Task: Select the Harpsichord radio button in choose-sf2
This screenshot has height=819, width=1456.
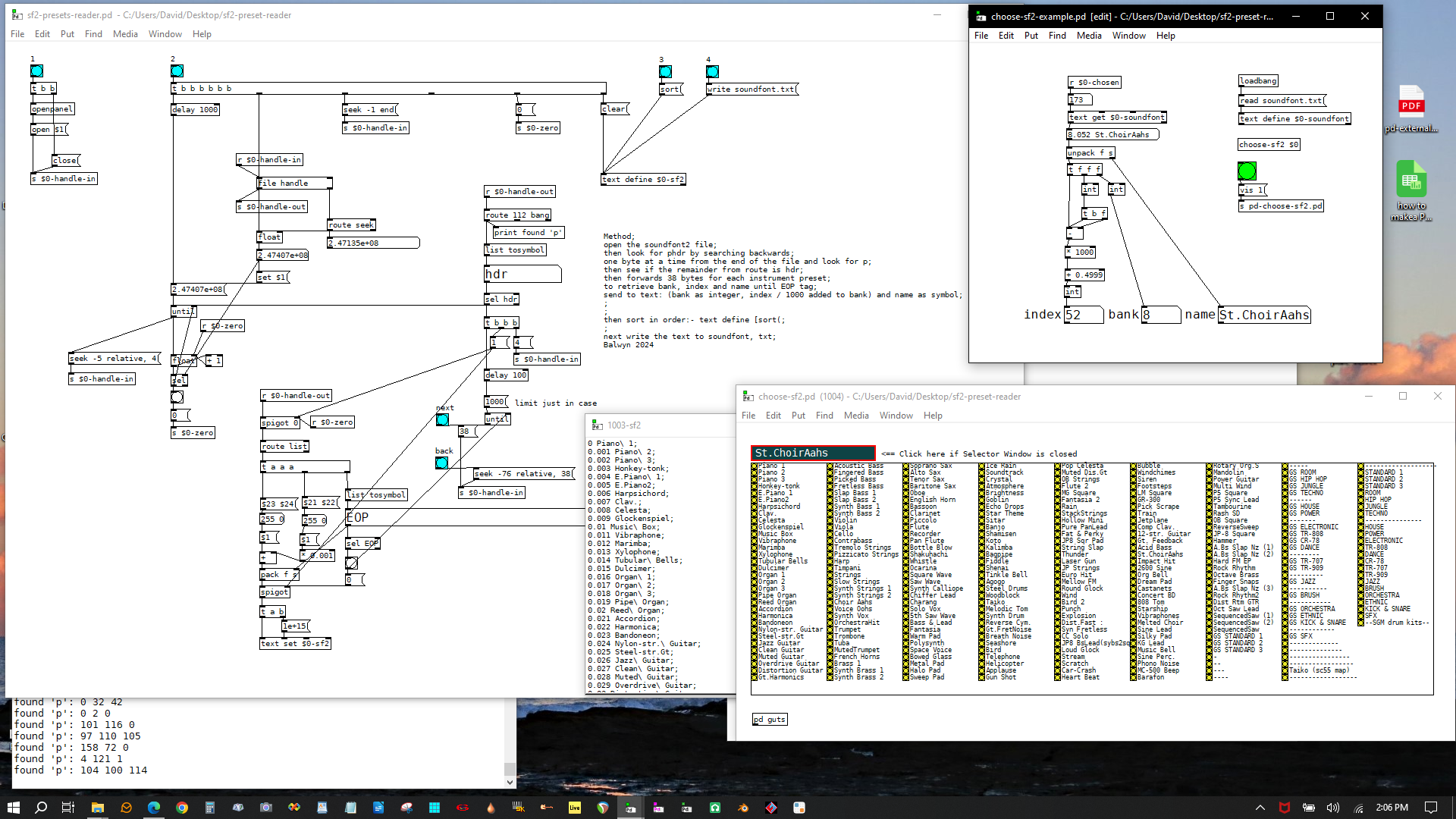Action: pos(755,507)
